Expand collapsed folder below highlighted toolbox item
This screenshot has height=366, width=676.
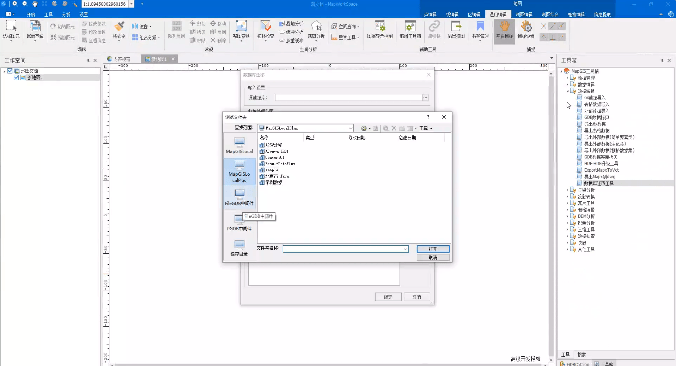pyautogui.click(x=568, y=190)
